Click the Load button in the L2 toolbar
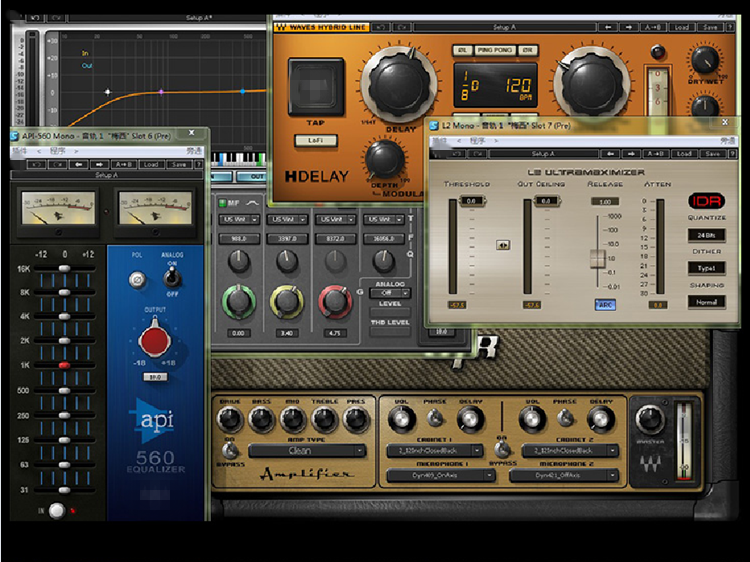The image size is (750, 562). pyautogui.click(x=684, y=154)
